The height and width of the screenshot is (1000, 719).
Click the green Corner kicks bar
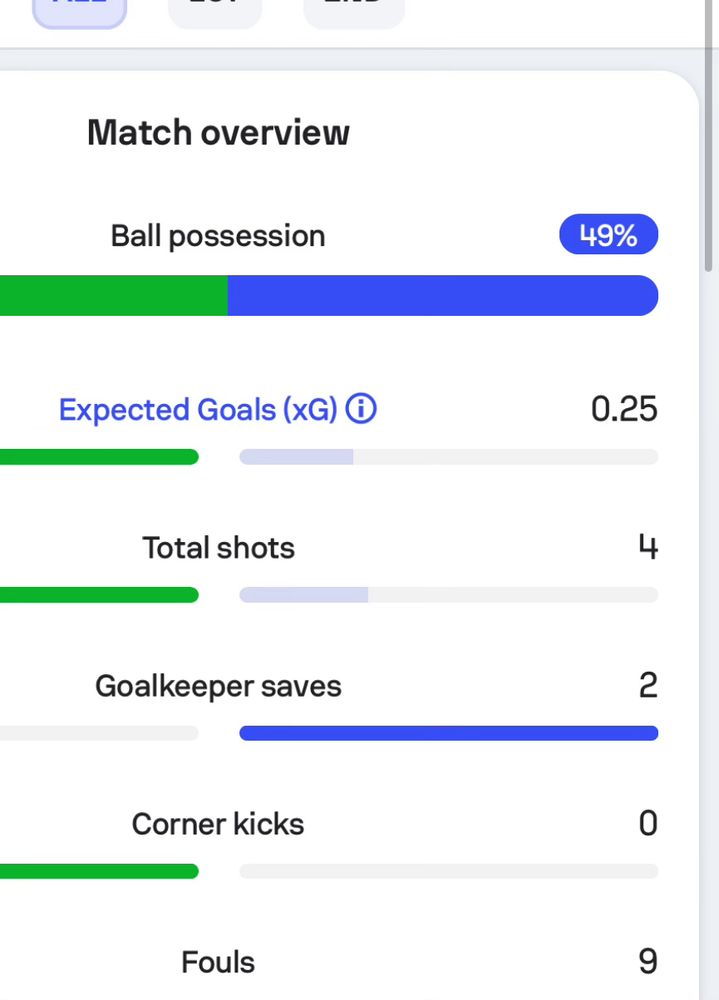[x=99, y=871]
